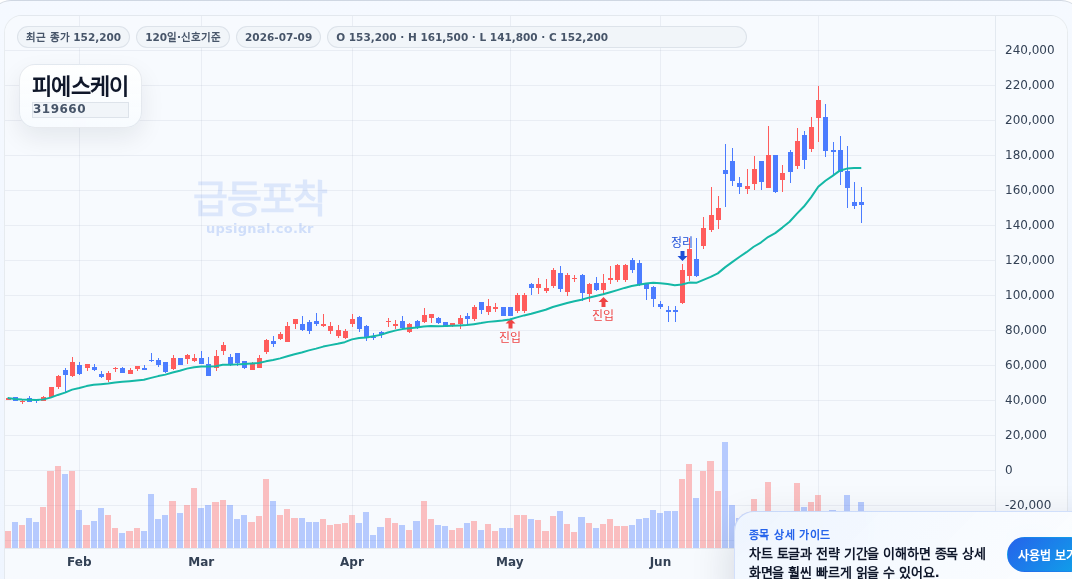1072x579 pixels.
Task: Click the 2026-07-09 date chip
Action: coord(278,37)
